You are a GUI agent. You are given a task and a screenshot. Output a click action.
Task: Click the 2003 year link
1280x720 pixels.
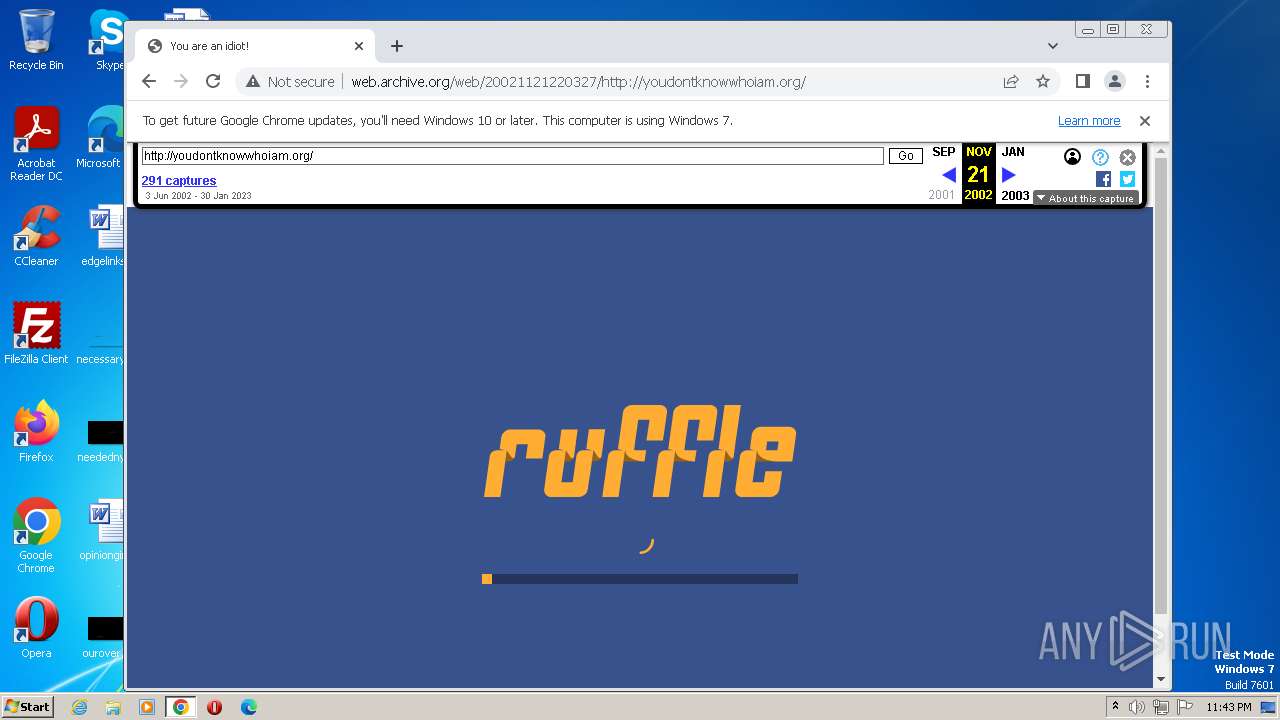coord(1015,196)
